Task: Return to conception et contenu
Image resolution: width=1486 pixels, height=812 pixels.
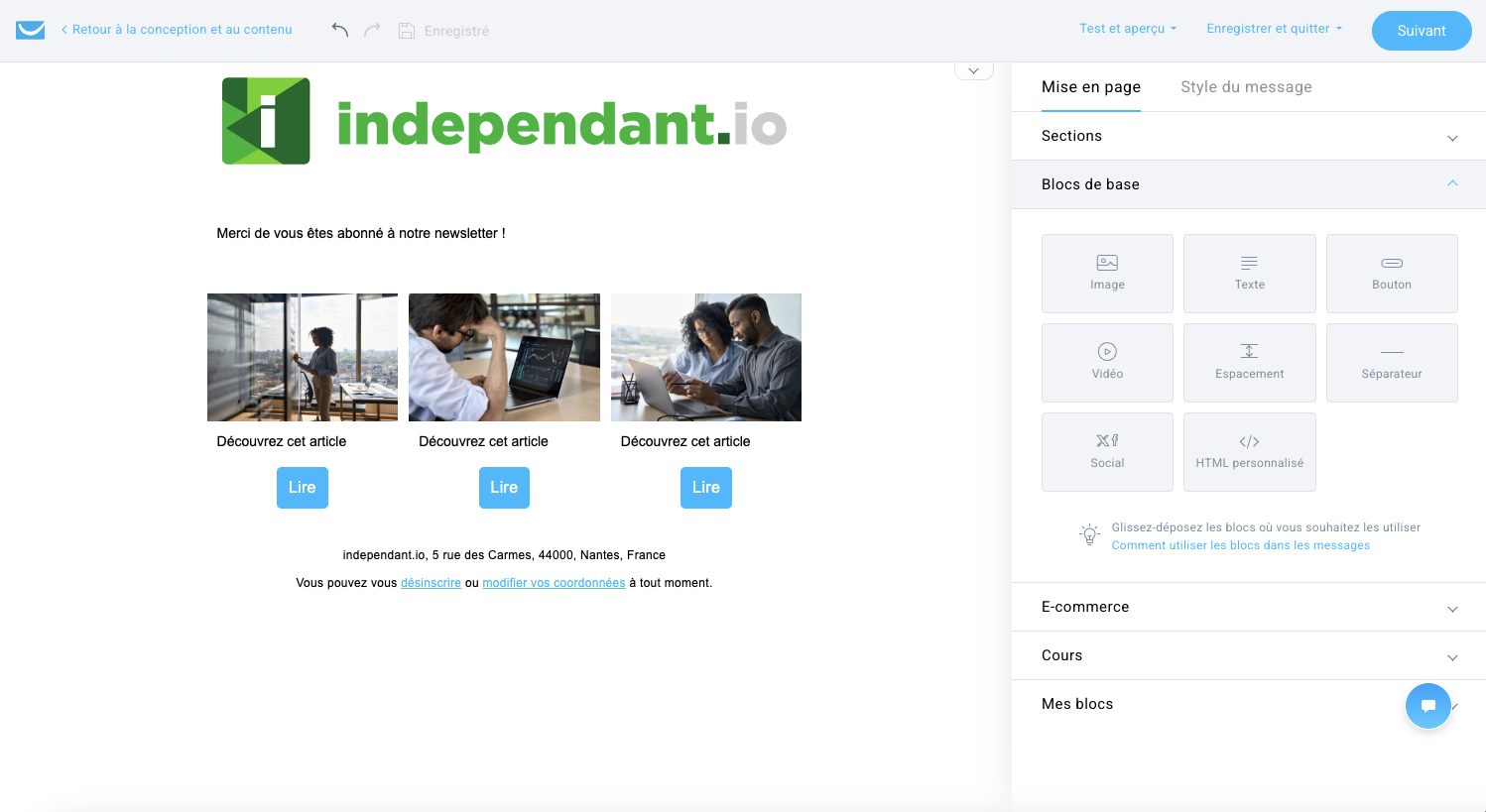Action: 177,30
